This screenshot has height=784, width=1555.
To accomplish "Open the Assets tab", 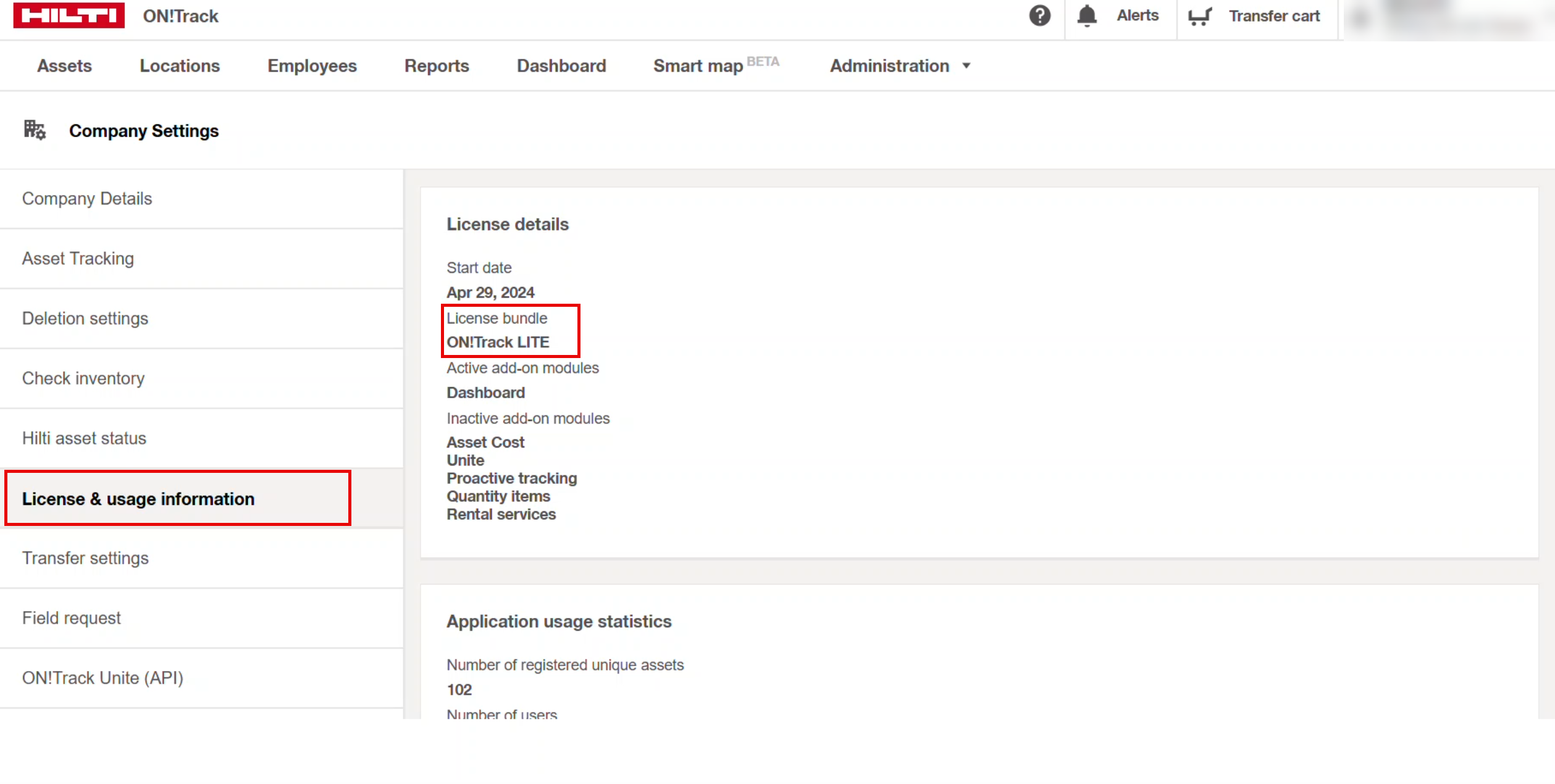I will [64, 66].
